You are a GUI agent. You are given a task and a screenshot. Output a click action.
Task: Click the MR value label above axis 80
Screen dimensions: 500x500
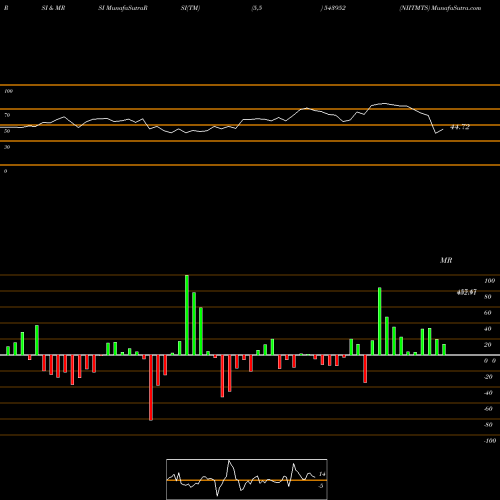pos(467,292)
